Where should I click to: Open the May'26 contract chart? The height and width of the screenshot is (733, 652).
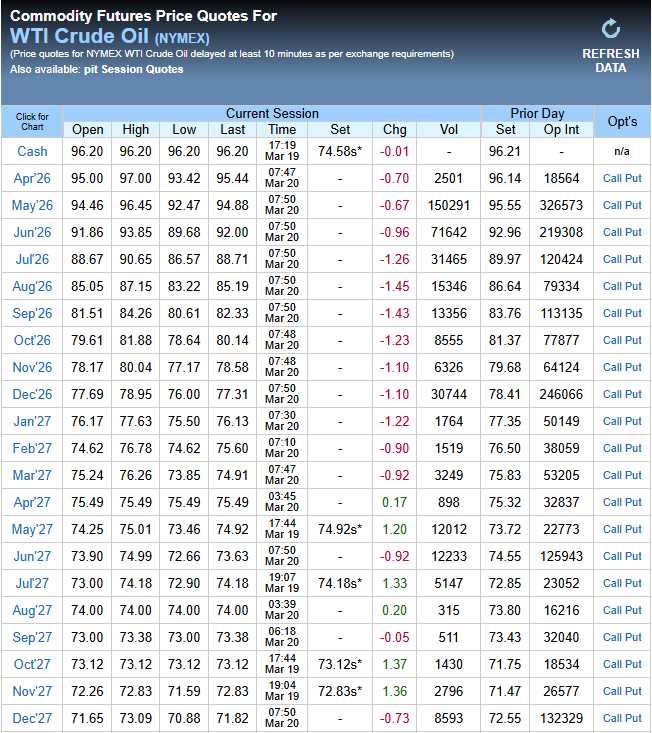[x=32, y=205]
